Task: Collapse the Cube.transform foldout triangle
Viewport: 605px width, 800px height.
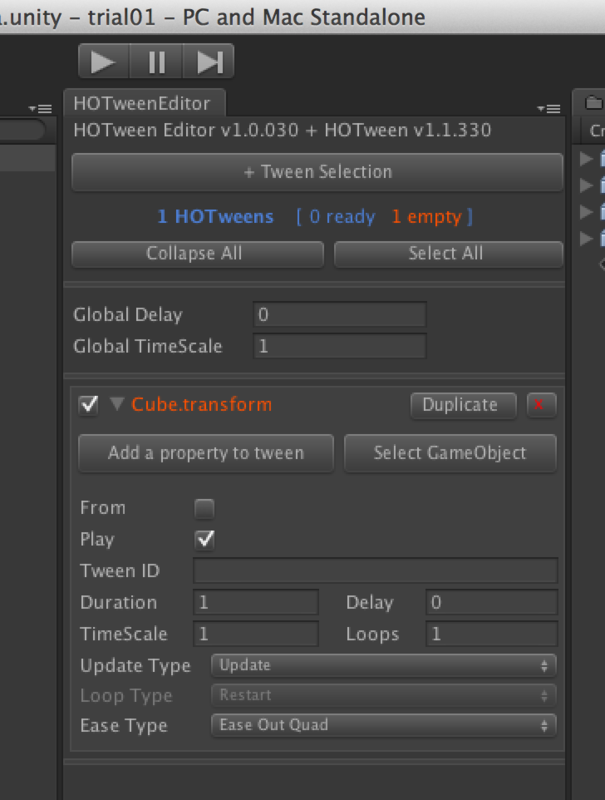Action: 117,404
